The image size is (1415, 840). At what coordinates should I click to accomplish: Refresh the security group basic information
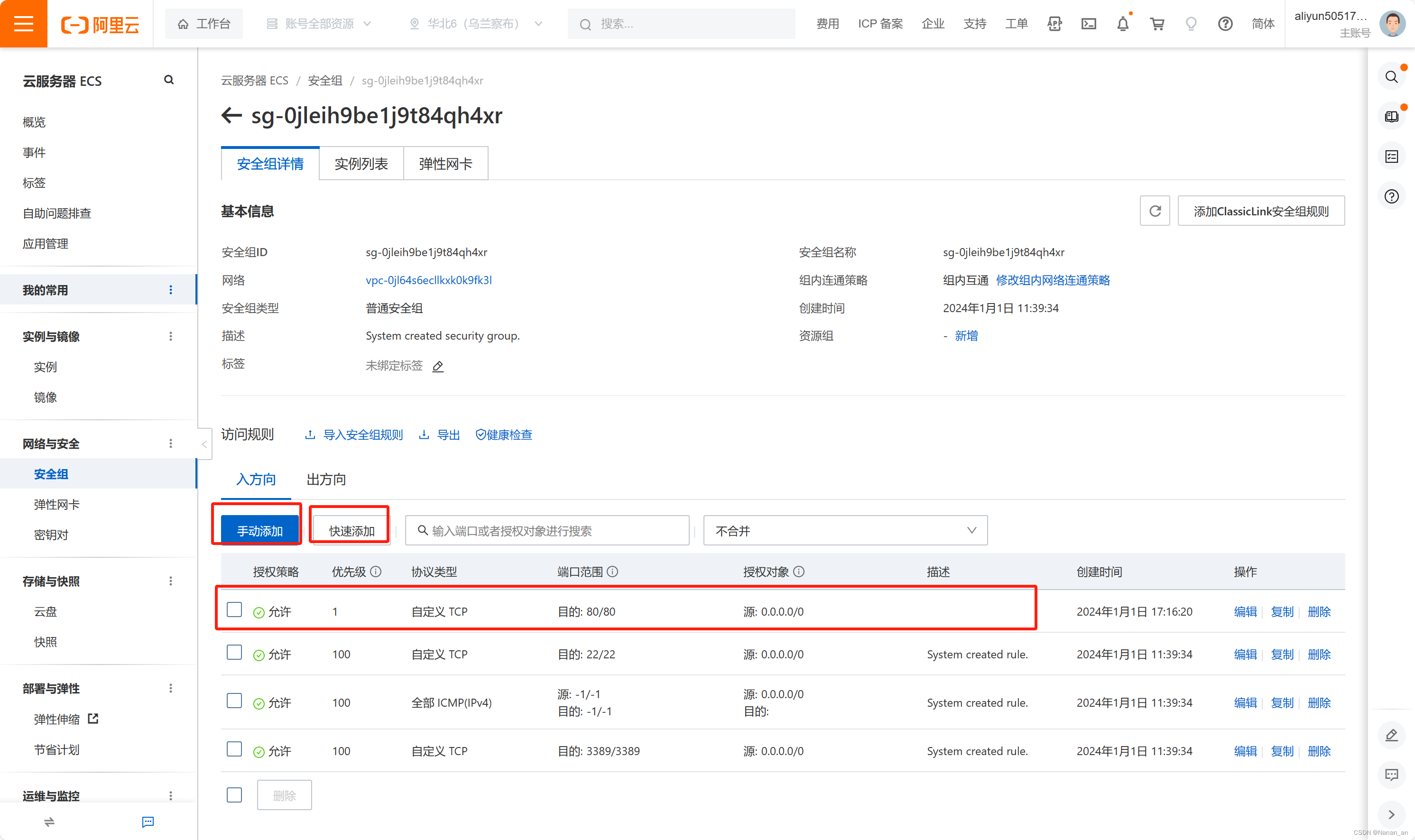[x=1155, y=211]
